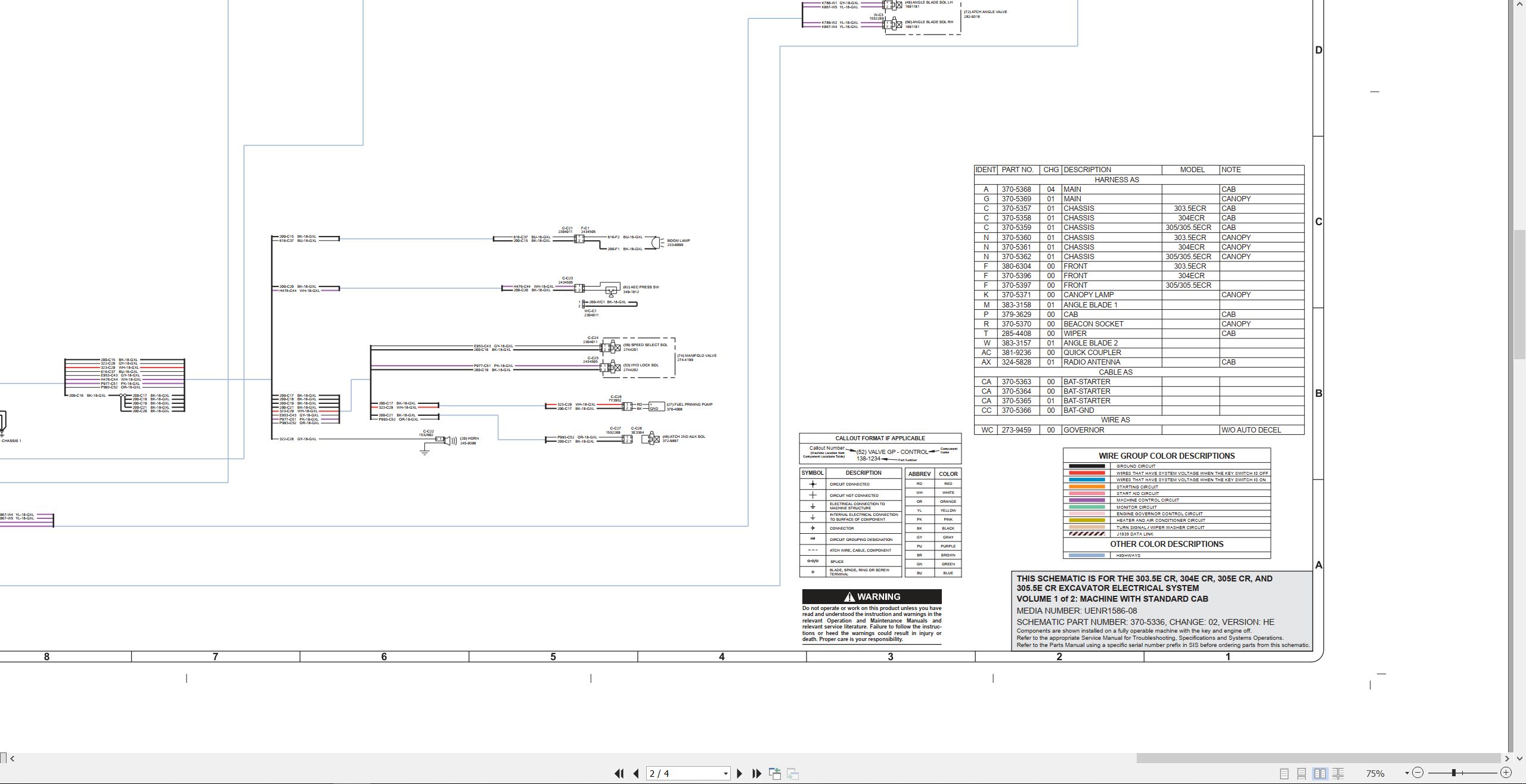Click the '(74) MANIFOLD VALVE' label
Viewport: 1526px width, 784px height.
pos(697,356)
